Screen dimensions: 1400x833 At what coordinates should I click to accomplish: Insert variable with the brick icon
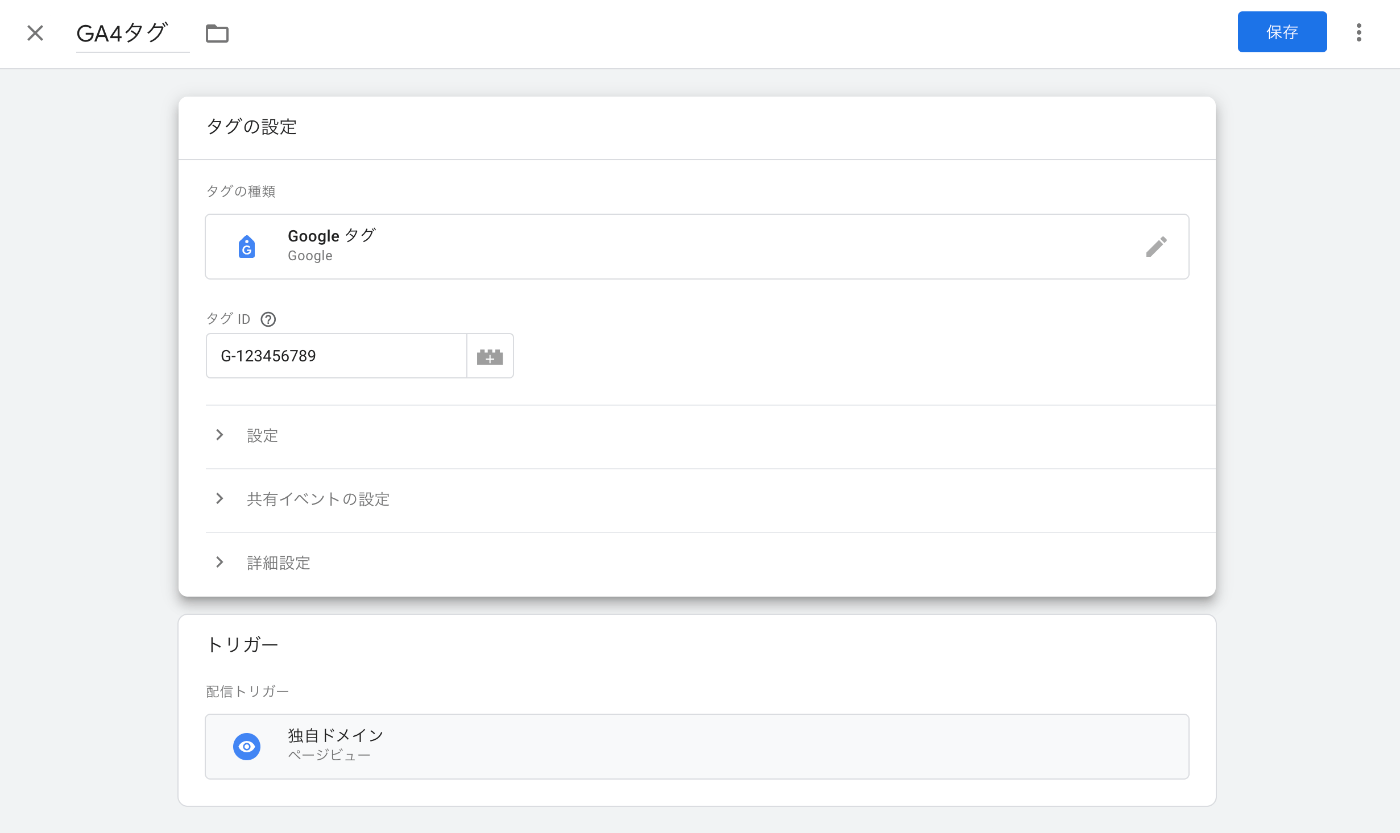[490, 356]
